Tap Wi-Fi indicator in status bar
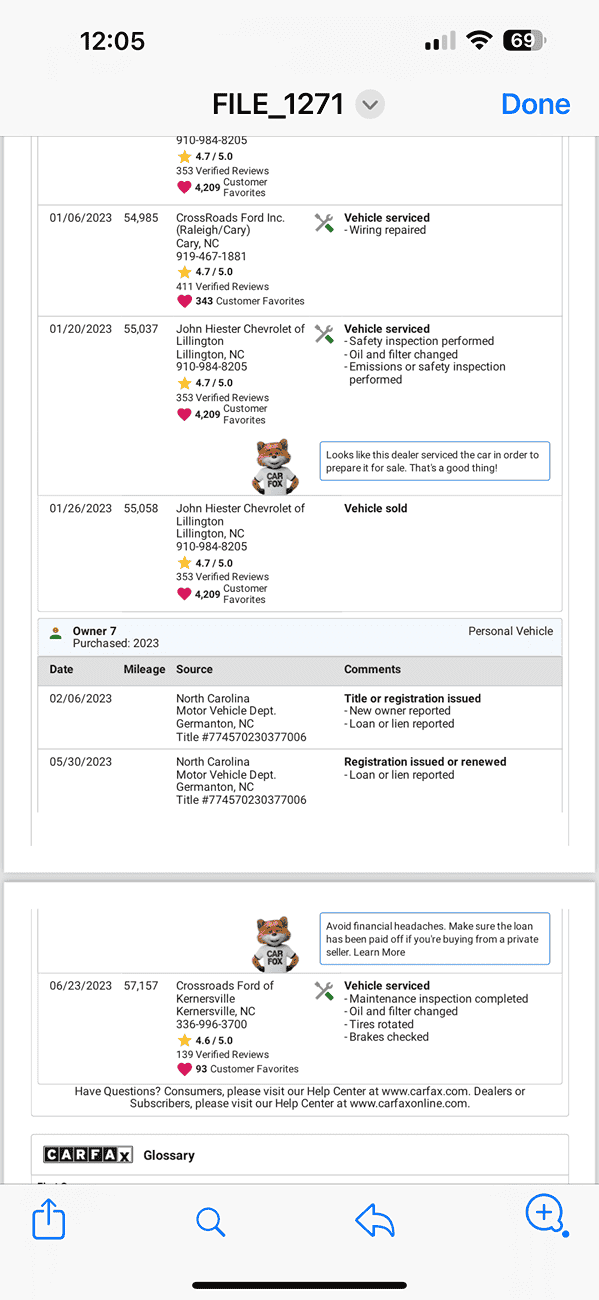This screenshot has width=599, height=1300. (480, 41)
